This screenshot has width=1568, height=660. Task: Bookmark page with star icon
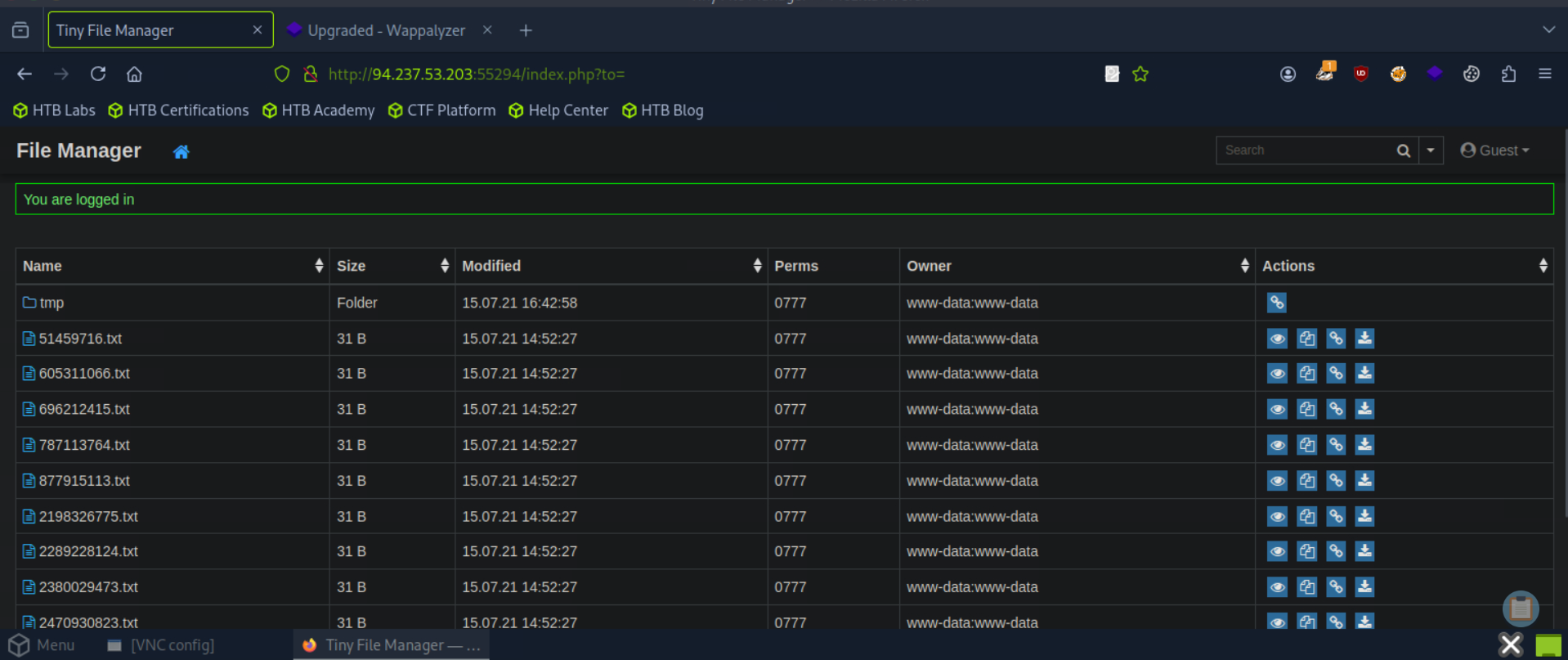[1140, 74]
